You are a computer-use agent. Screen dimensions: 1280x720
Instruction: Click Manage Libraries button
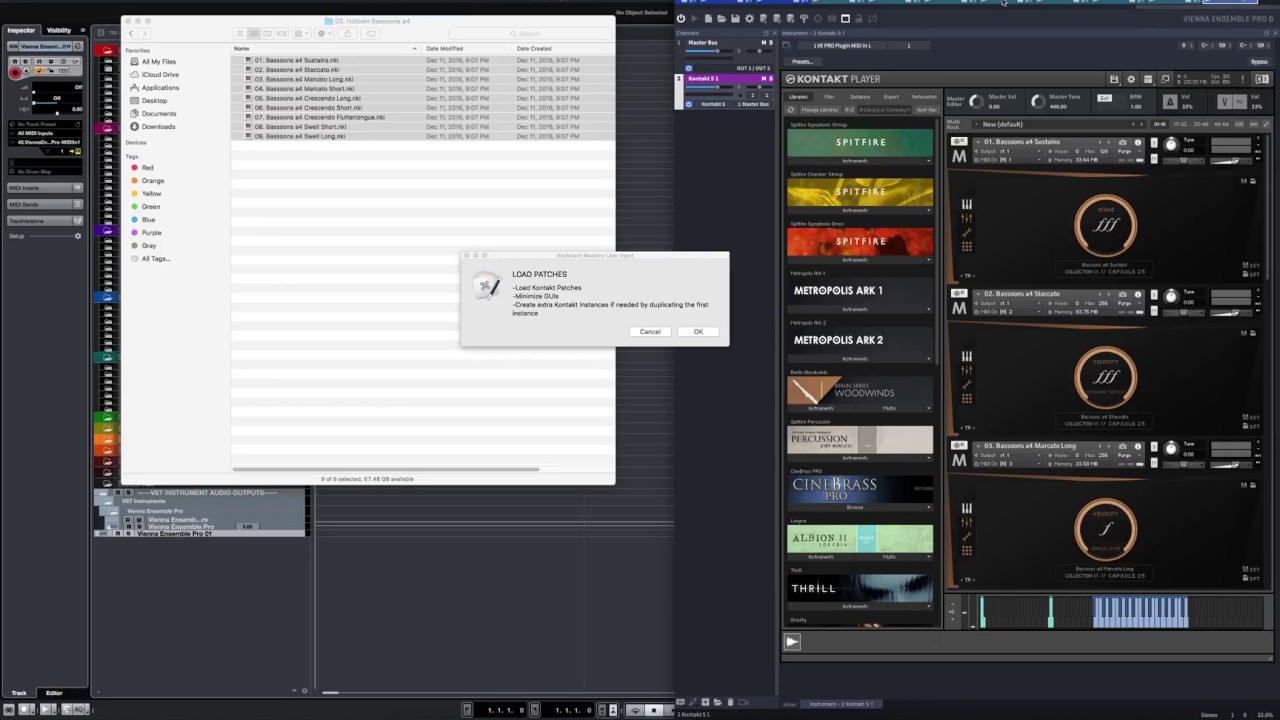[x=818, y=109]
